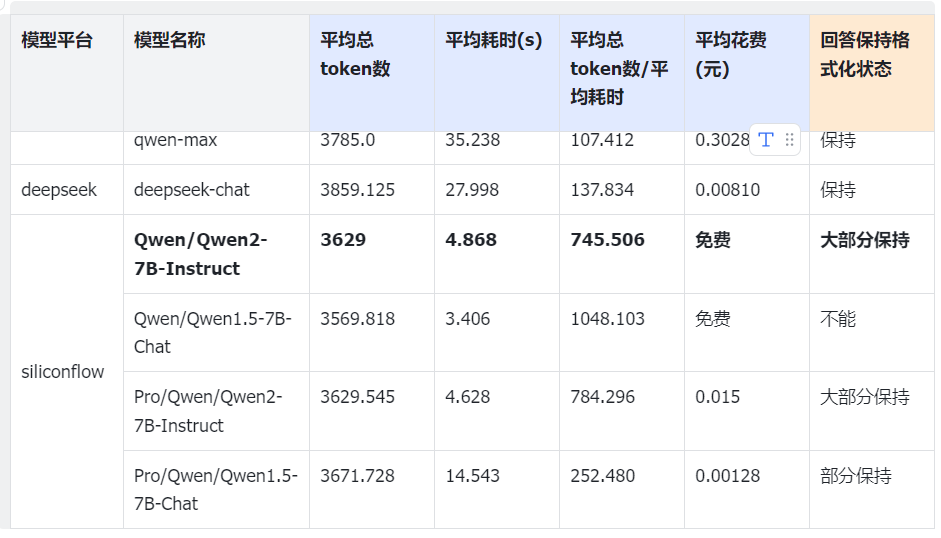The image size is (941, 538).
Task: Select the bold 745.506 value cell
Action: [607, 240]
